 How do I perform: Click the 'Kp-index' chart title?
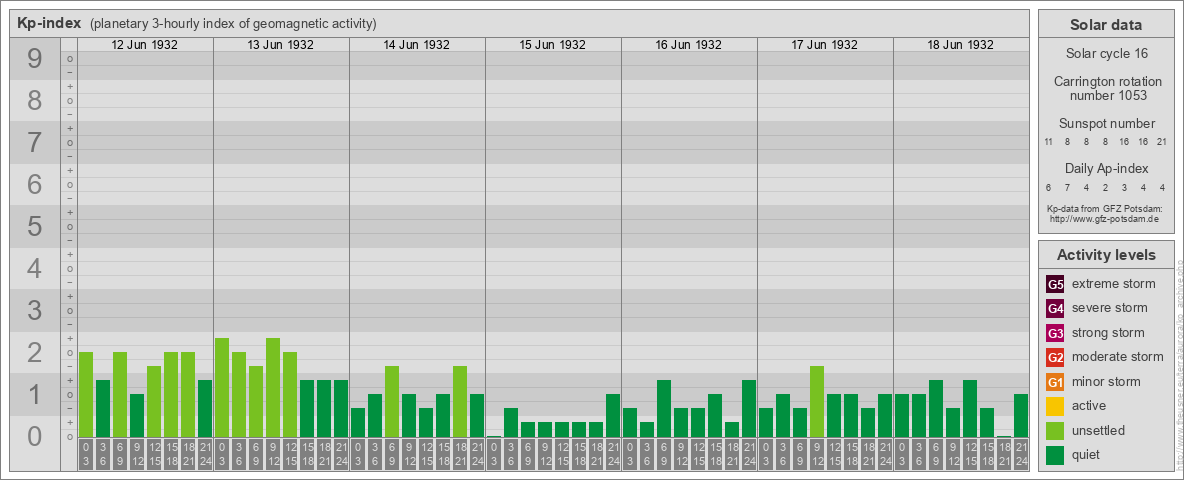pyautogui.click(x=49, y=23)
